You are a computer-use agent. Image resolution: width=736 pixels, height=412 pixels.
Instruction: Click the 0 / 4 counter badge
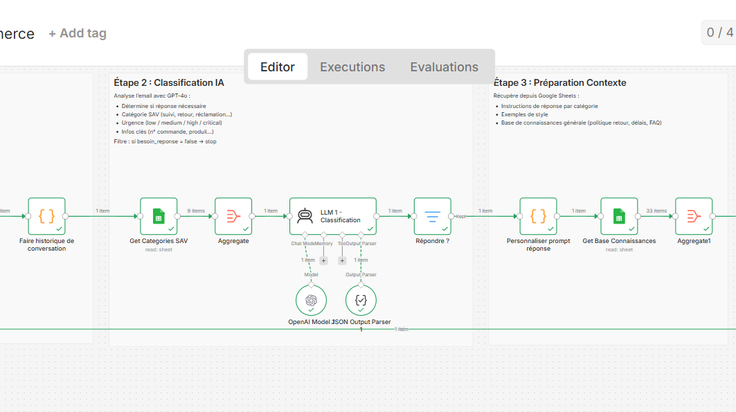719,32
